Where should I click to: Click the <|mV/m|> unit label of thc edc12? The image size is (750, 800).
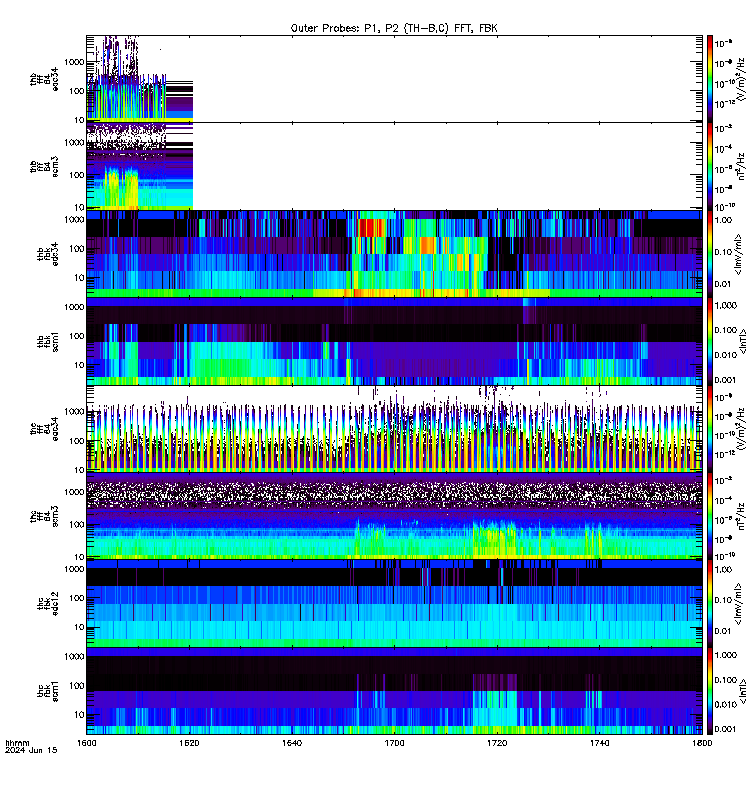pyautogui.click(x=738, y=604)
